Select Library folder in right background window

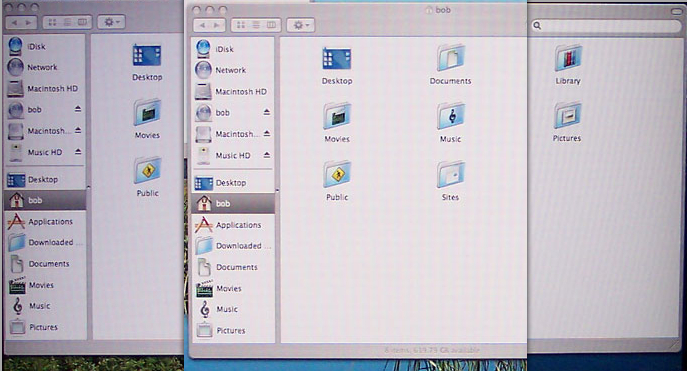tap(568, 58)
